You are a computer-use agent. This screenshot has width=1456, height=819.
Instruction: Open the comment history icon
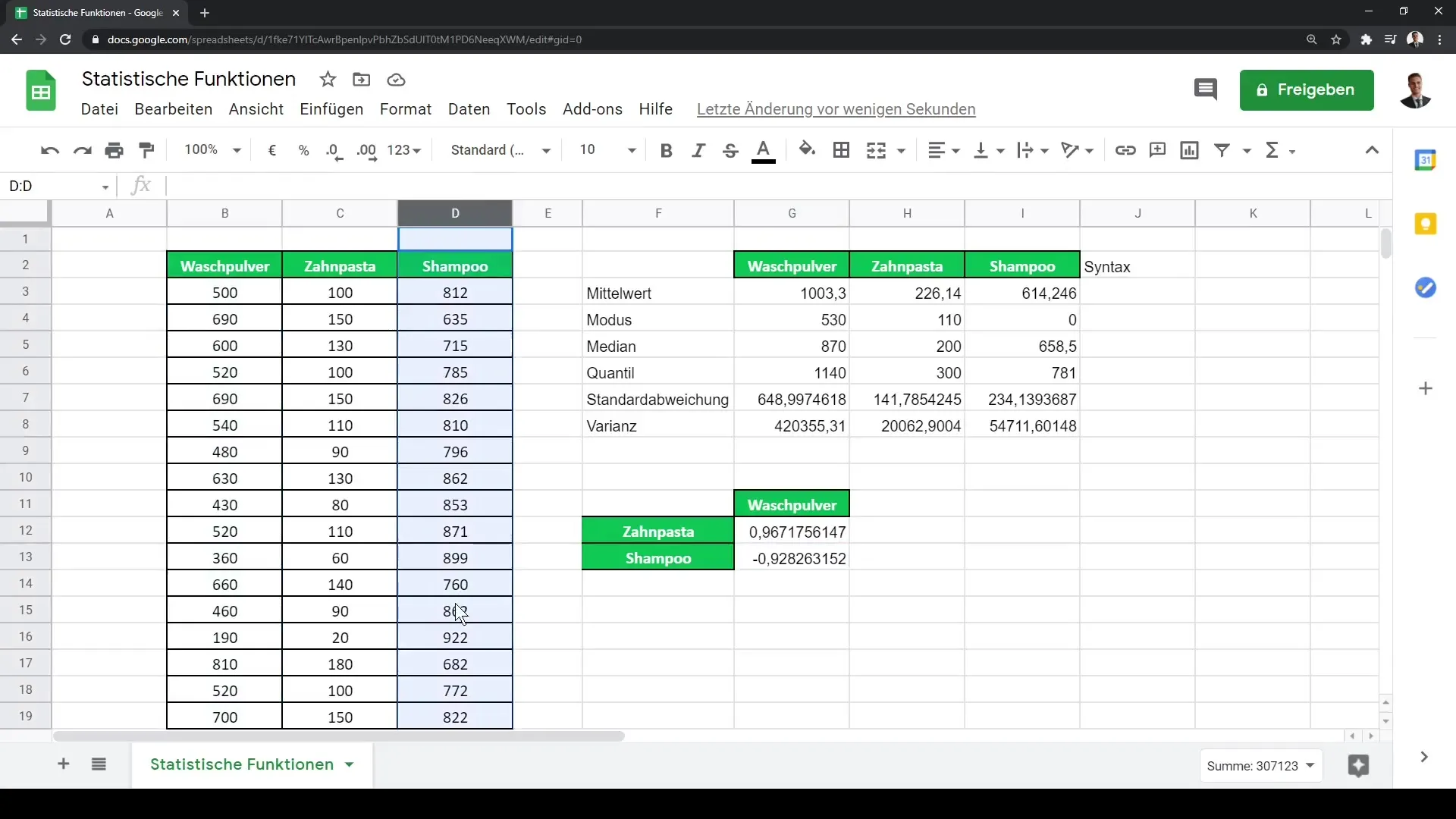[1205, 89]
